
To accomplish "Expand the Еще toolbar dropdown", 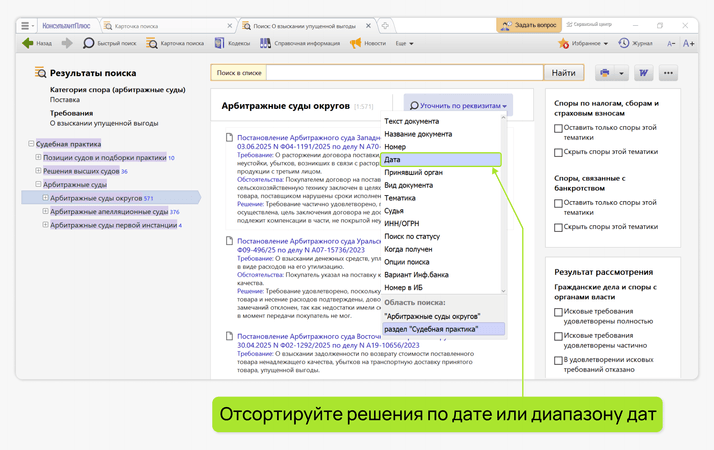I will [x=404, y=44].
